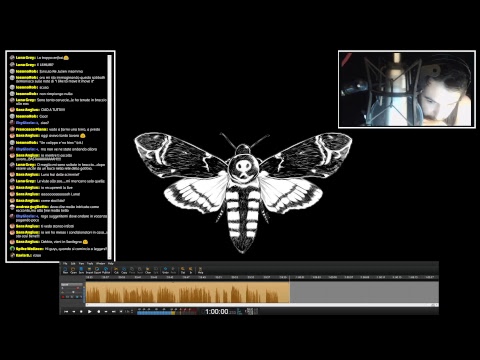The height and width of the screenshot is (360, 480).
Task: Click the webcam video thumbnail
Action: [x=407, y=89]
